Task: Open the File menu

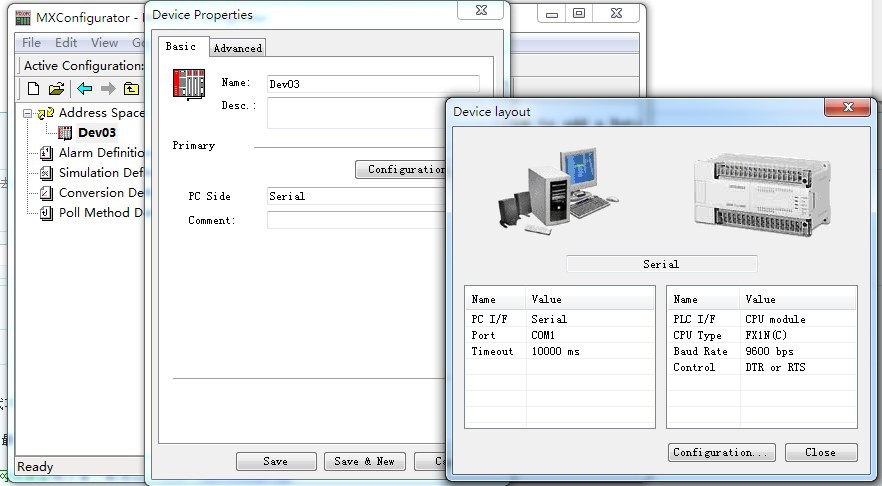Action: tap(31, 43)
